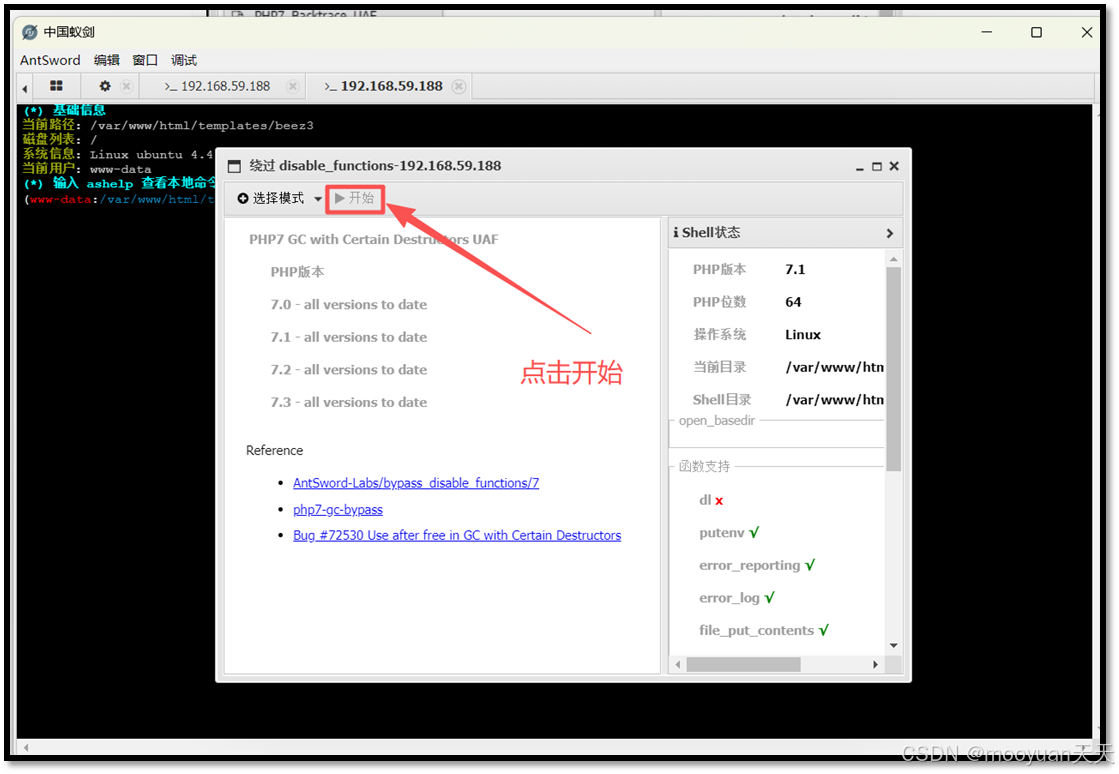This screenshot has height=774, width=1119.
Task: Maximize the 中国蚁剑 main window
Action: 1036,32
